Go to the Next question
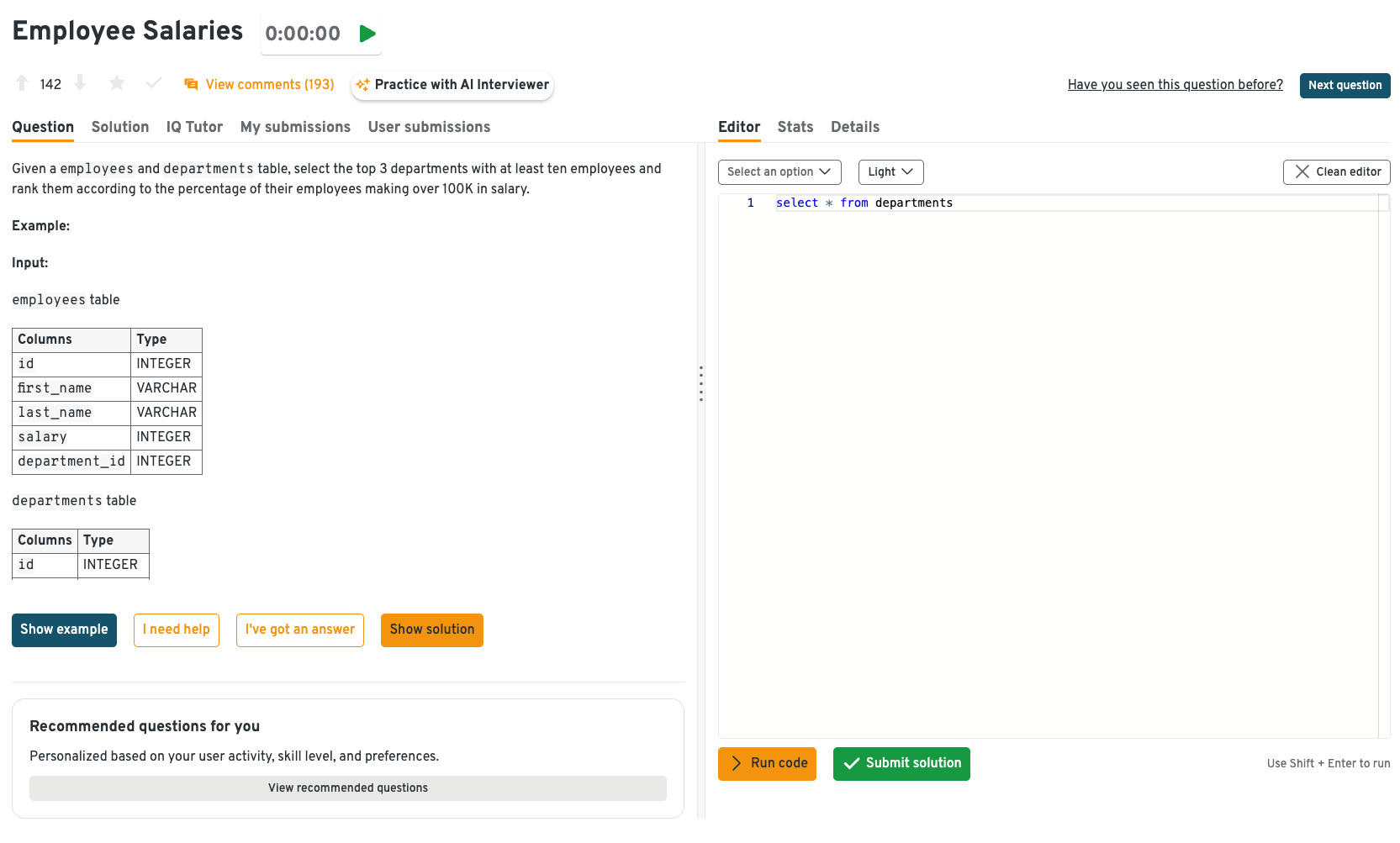Viewport: 1400px width, 843px height. [x=1345, y=86]
